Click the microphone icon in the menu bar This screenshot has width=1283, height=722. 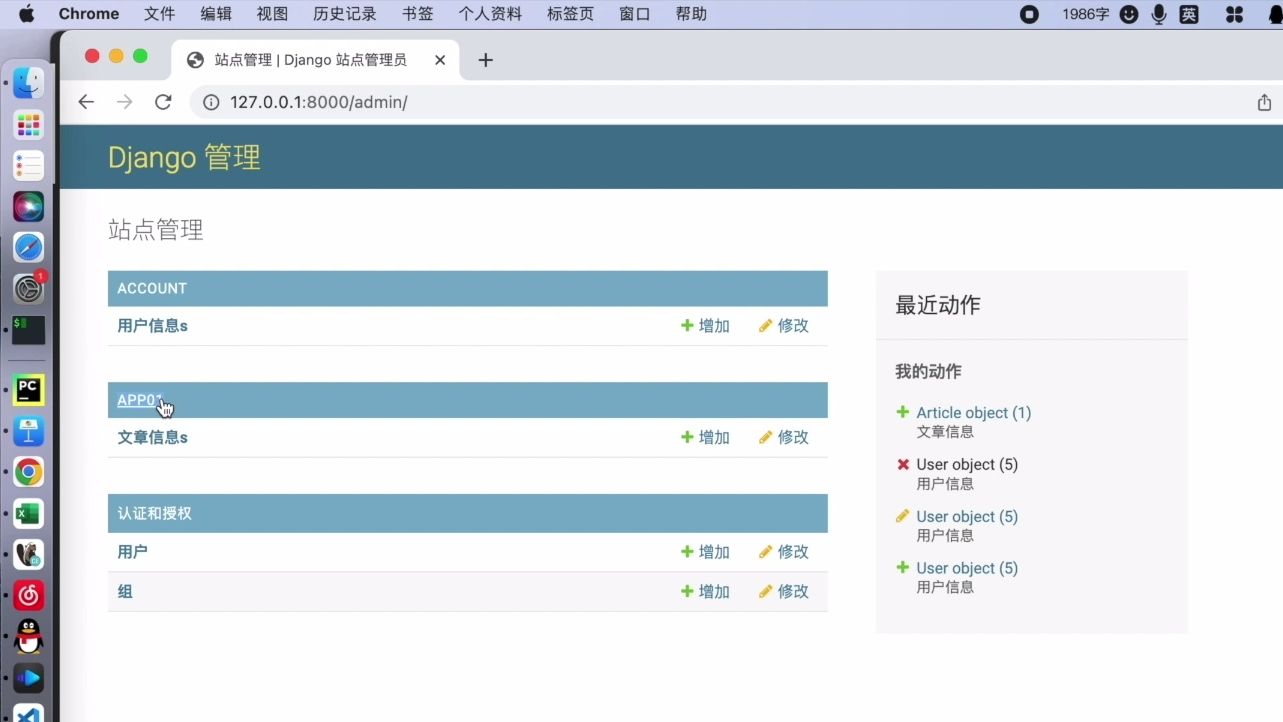coord(1158,13)
